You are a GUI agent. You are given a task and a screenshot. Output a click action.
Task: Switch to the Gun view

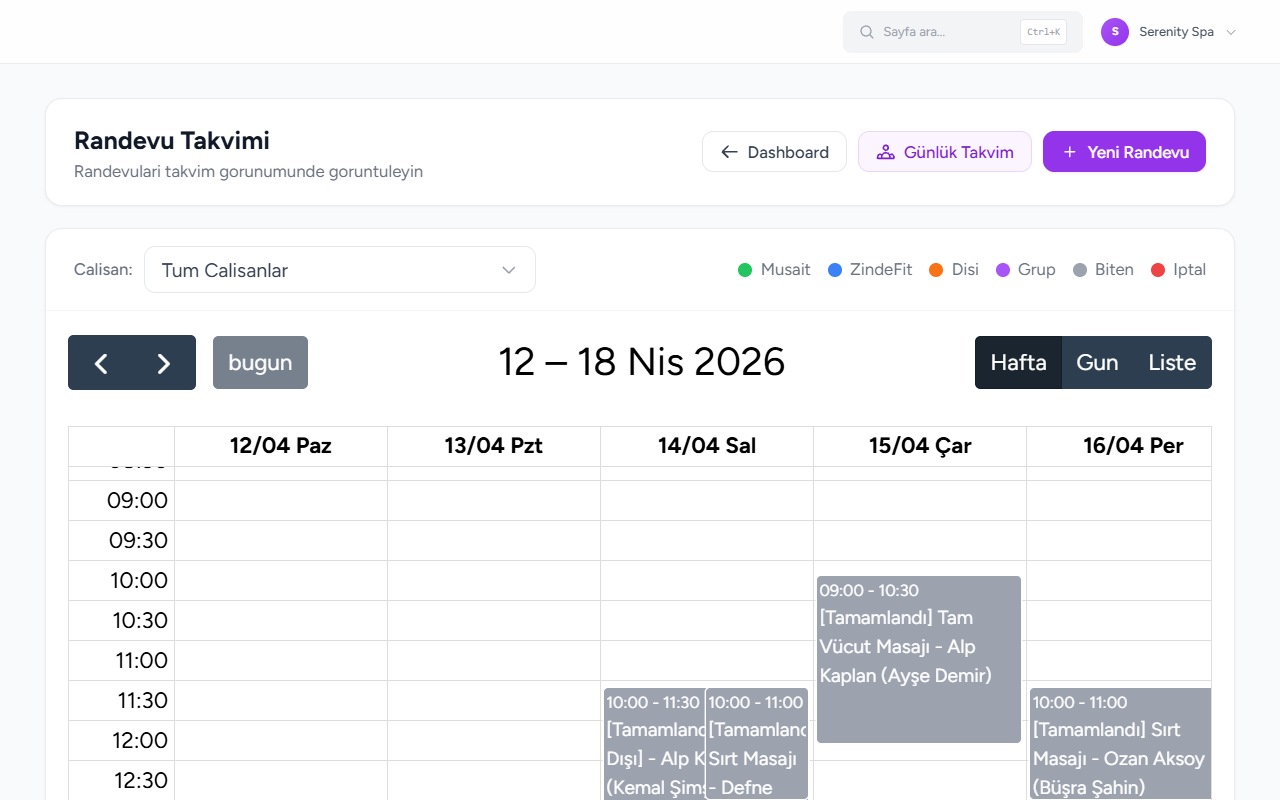(x=1097, y=362)
